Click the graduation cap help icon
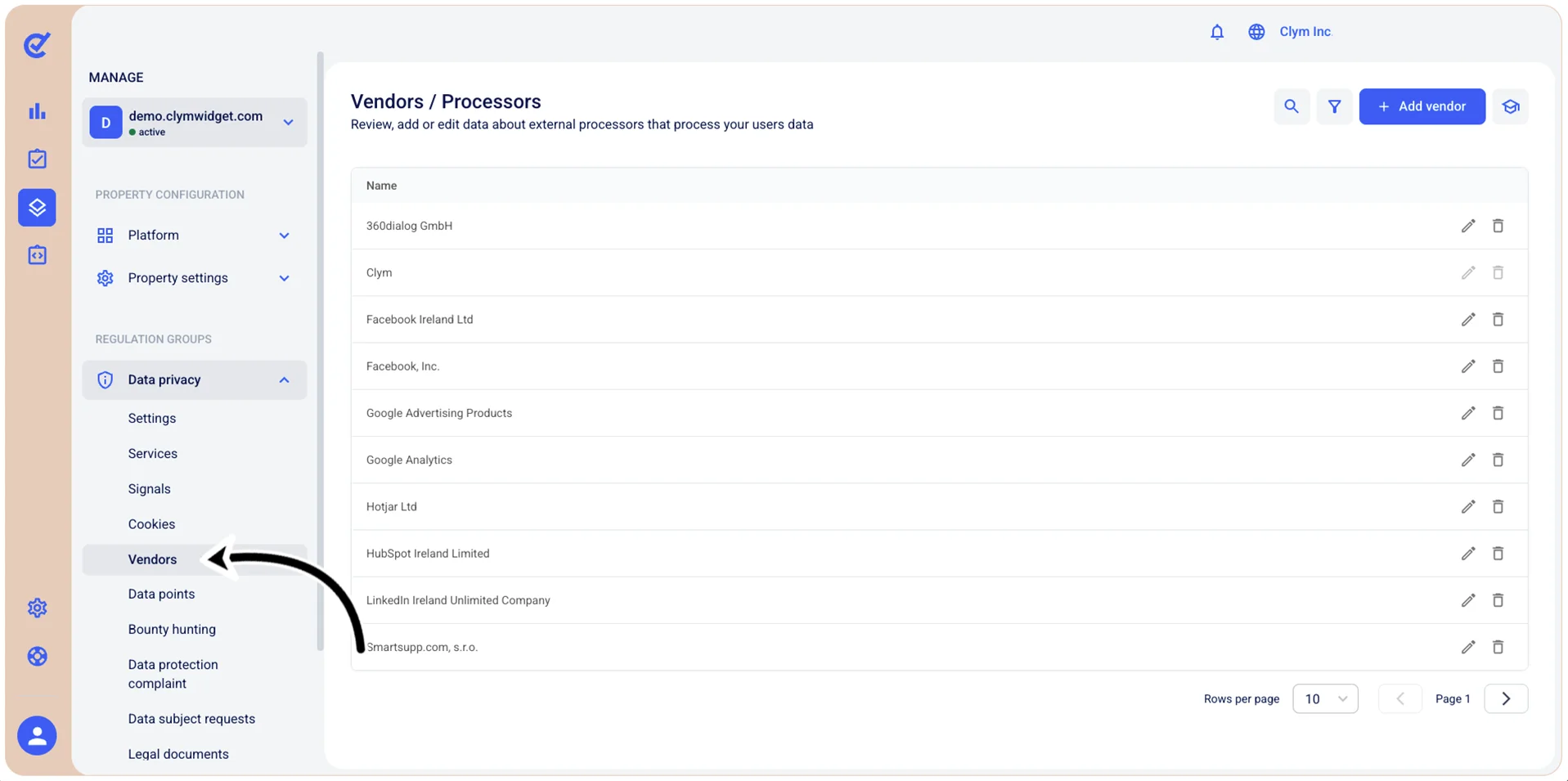The height and width of the screenshot is (781, 1568). click(x=1510, y=106)
